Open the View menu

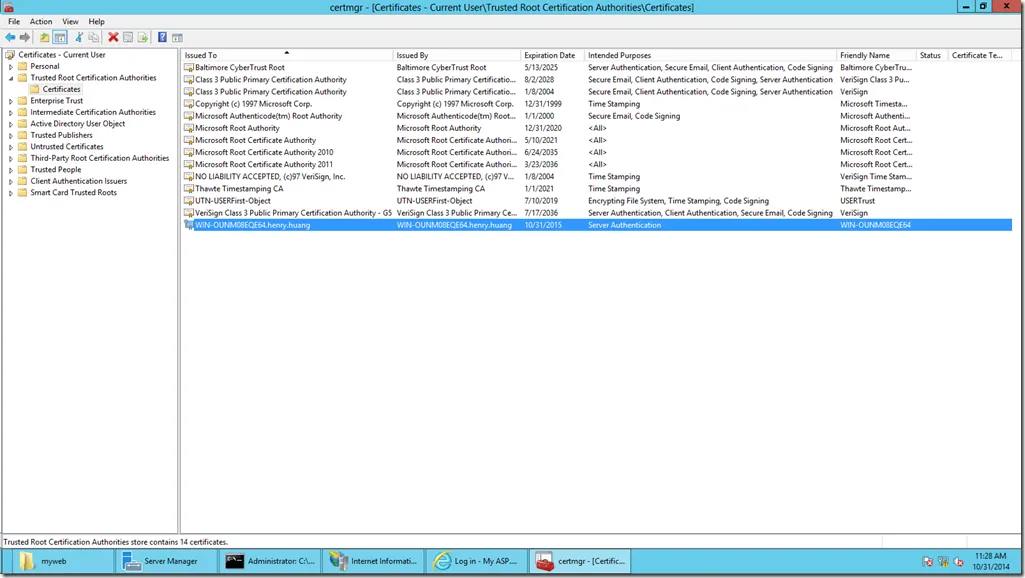(70, 22)
